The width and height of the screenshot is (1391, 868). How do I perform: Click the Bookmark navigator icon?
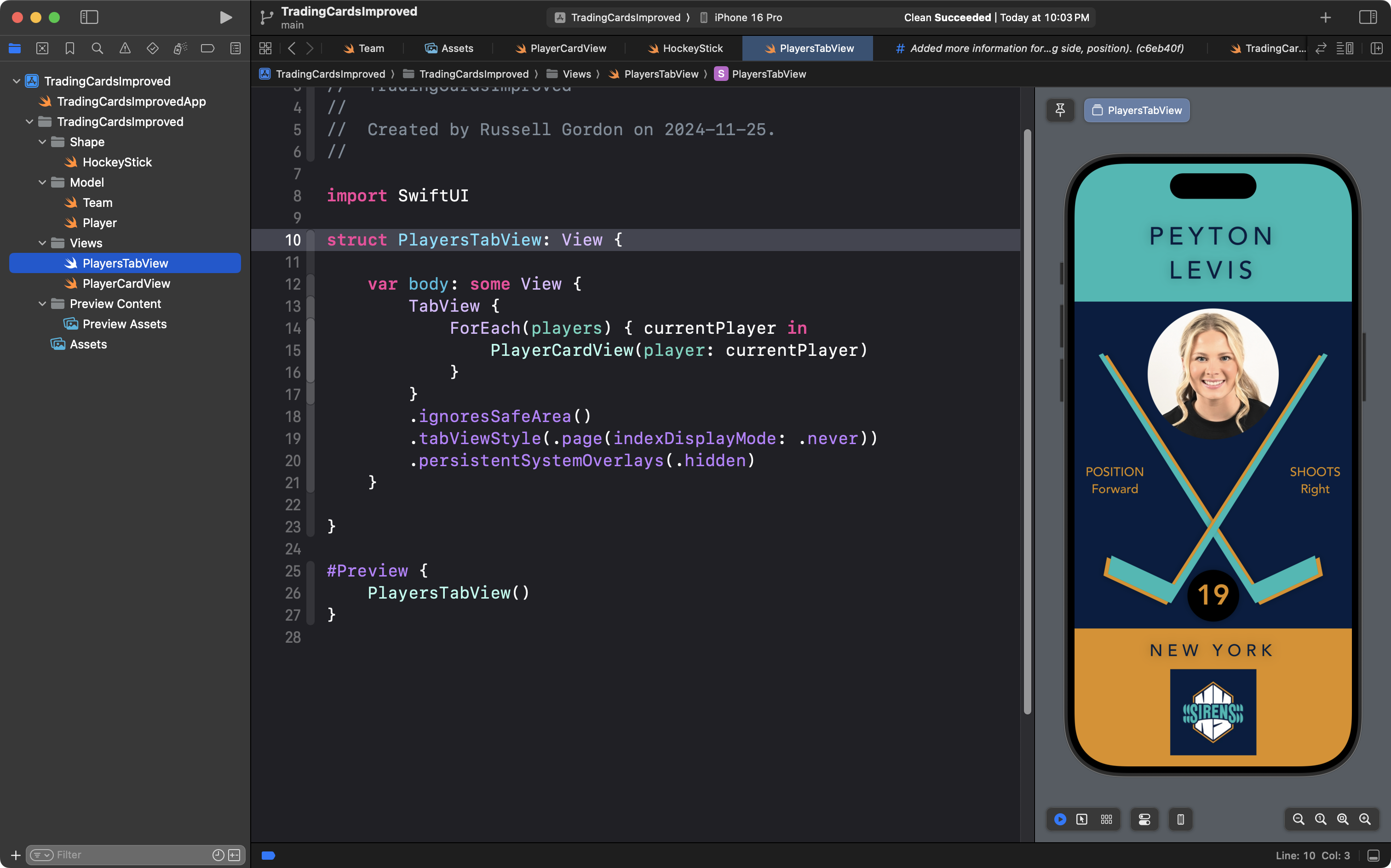69,48
